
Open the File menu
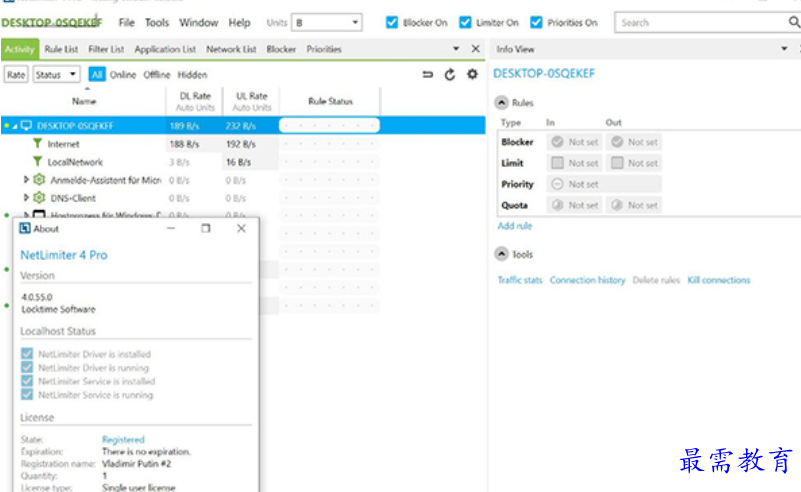pyautogui.click(x=127, y=22)
